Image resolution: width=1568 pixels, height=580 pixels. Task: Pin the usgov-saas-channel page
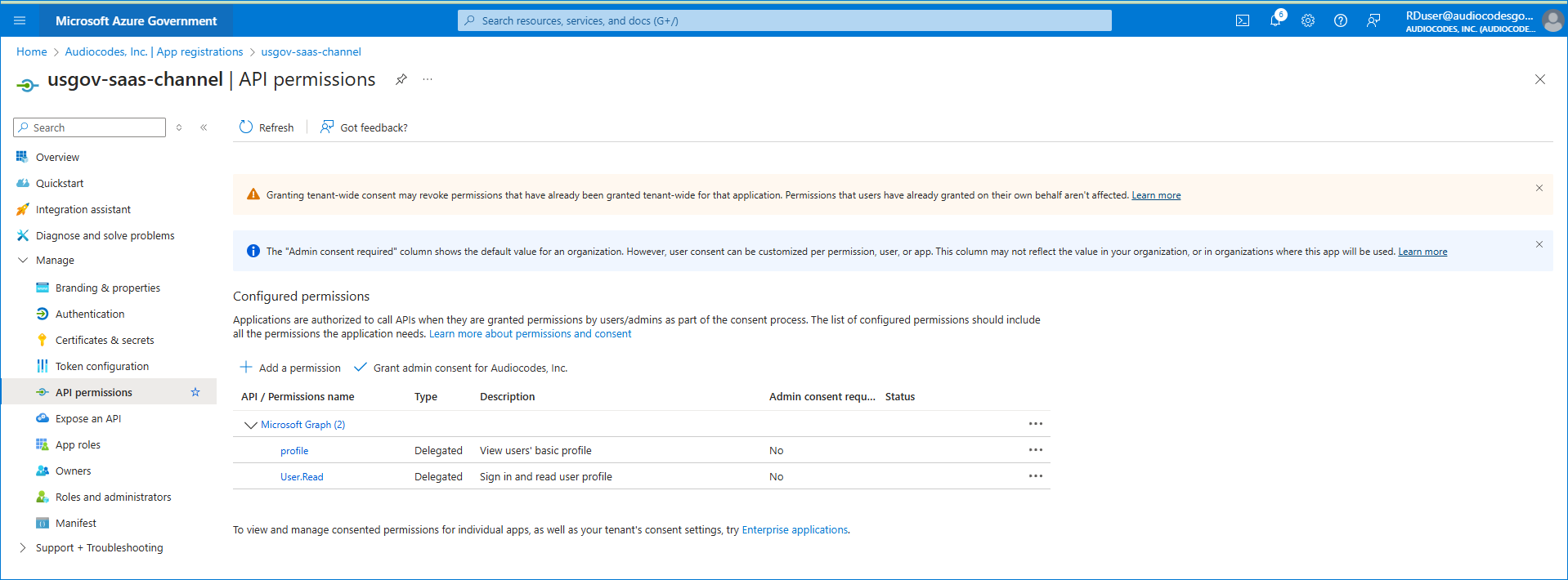pos(401,79)
